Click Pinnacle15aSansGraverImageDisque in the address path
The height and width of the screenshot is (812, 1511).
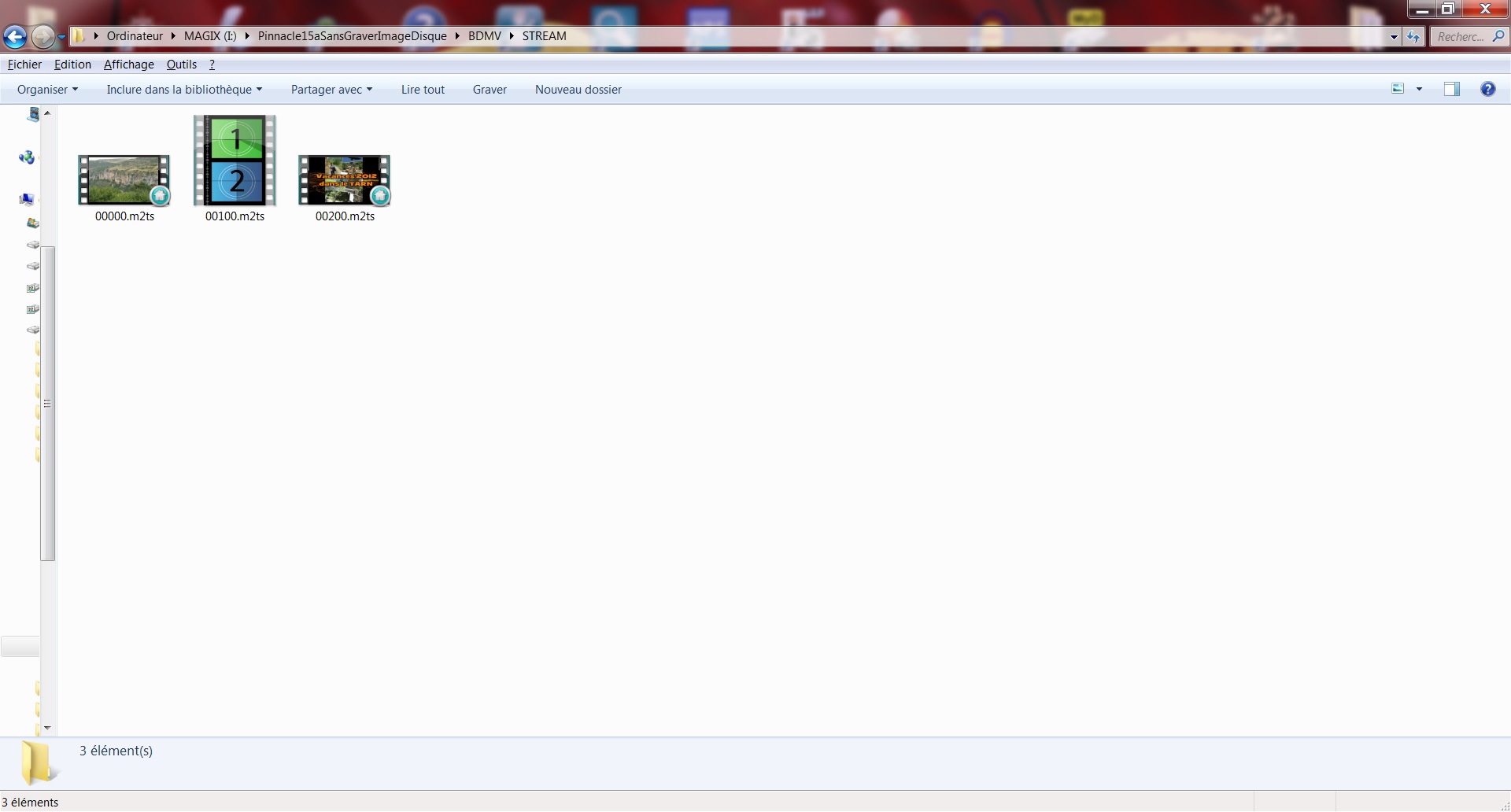pos(352,36)
